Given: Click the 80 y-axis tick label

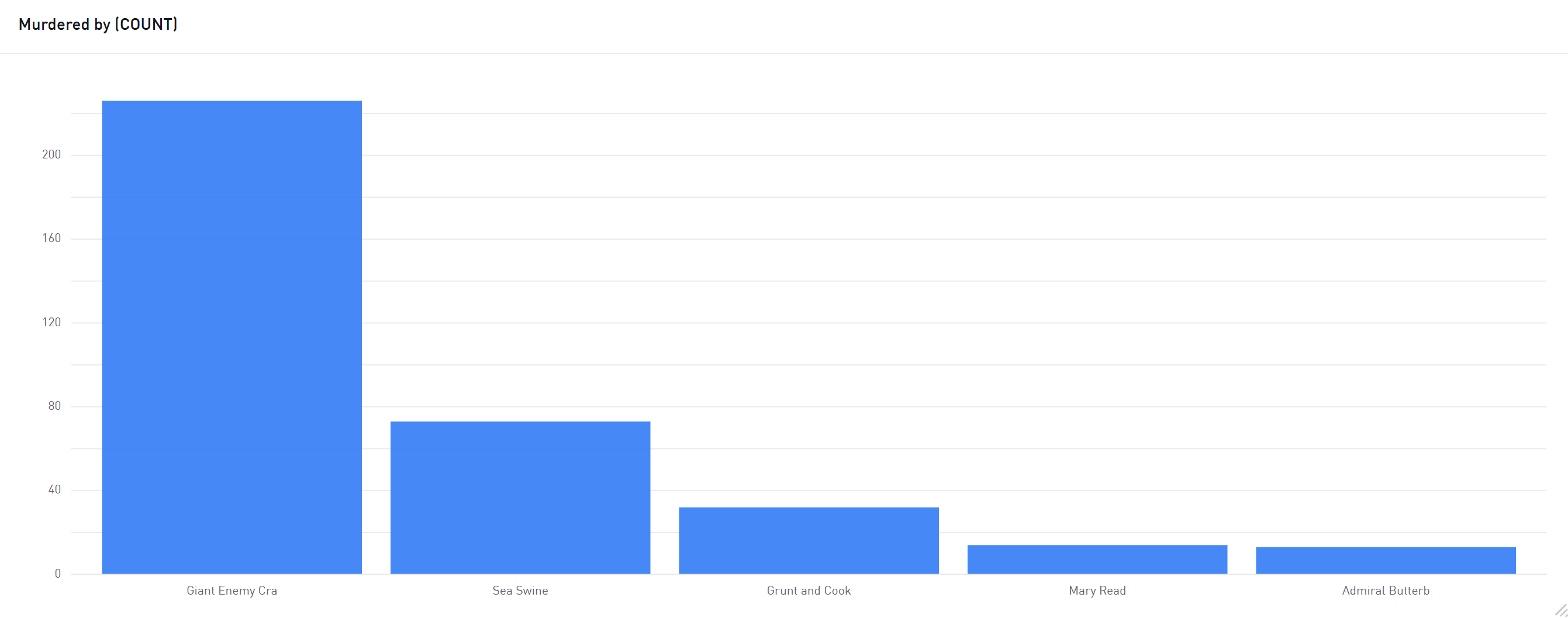Looking at the screenshot, I should pyautogui.click(x=55, y=406).
